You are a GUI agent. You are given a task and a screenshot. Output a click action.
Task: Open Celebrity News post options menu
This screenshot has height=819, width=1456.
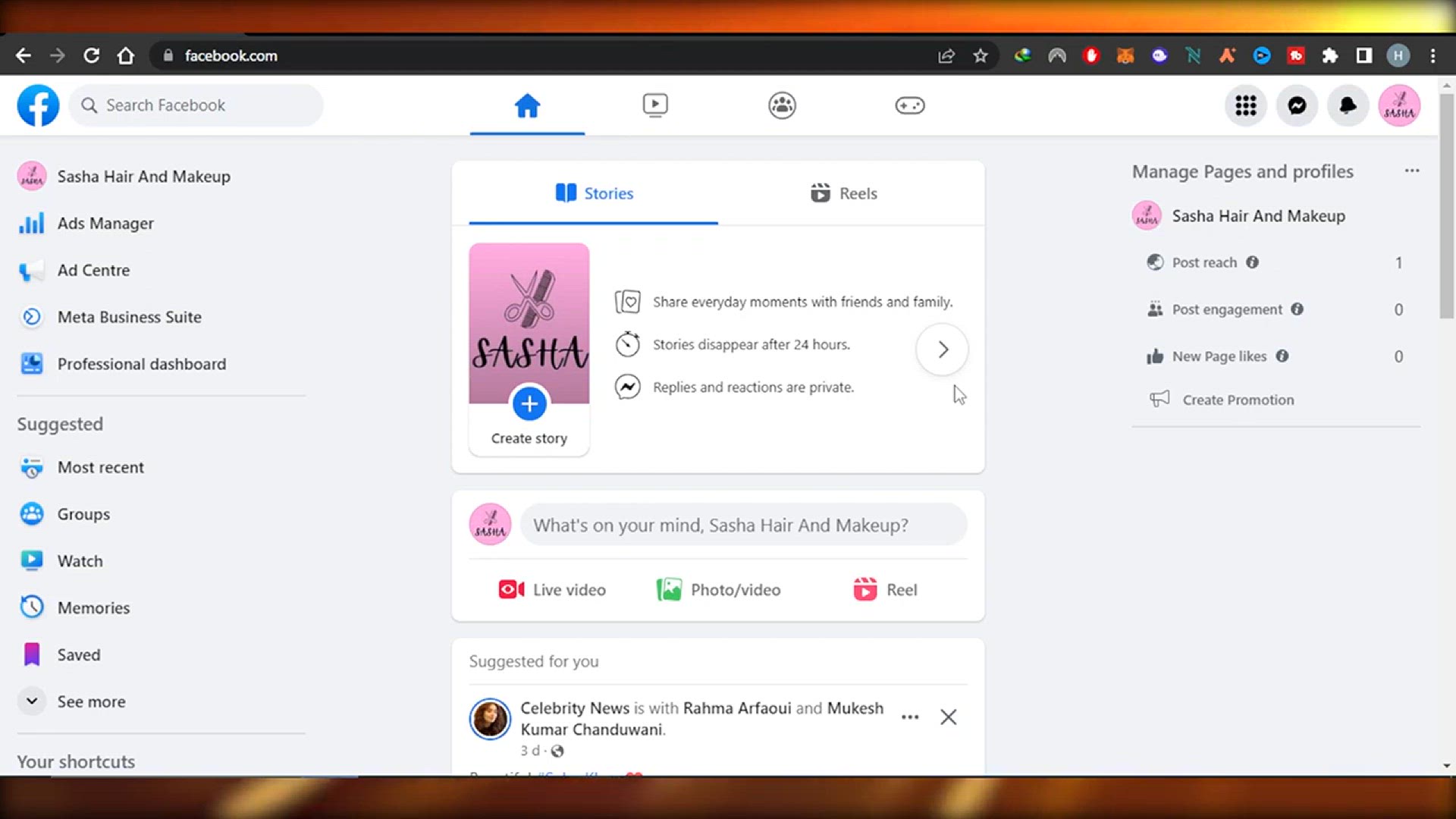pos(910,717)
